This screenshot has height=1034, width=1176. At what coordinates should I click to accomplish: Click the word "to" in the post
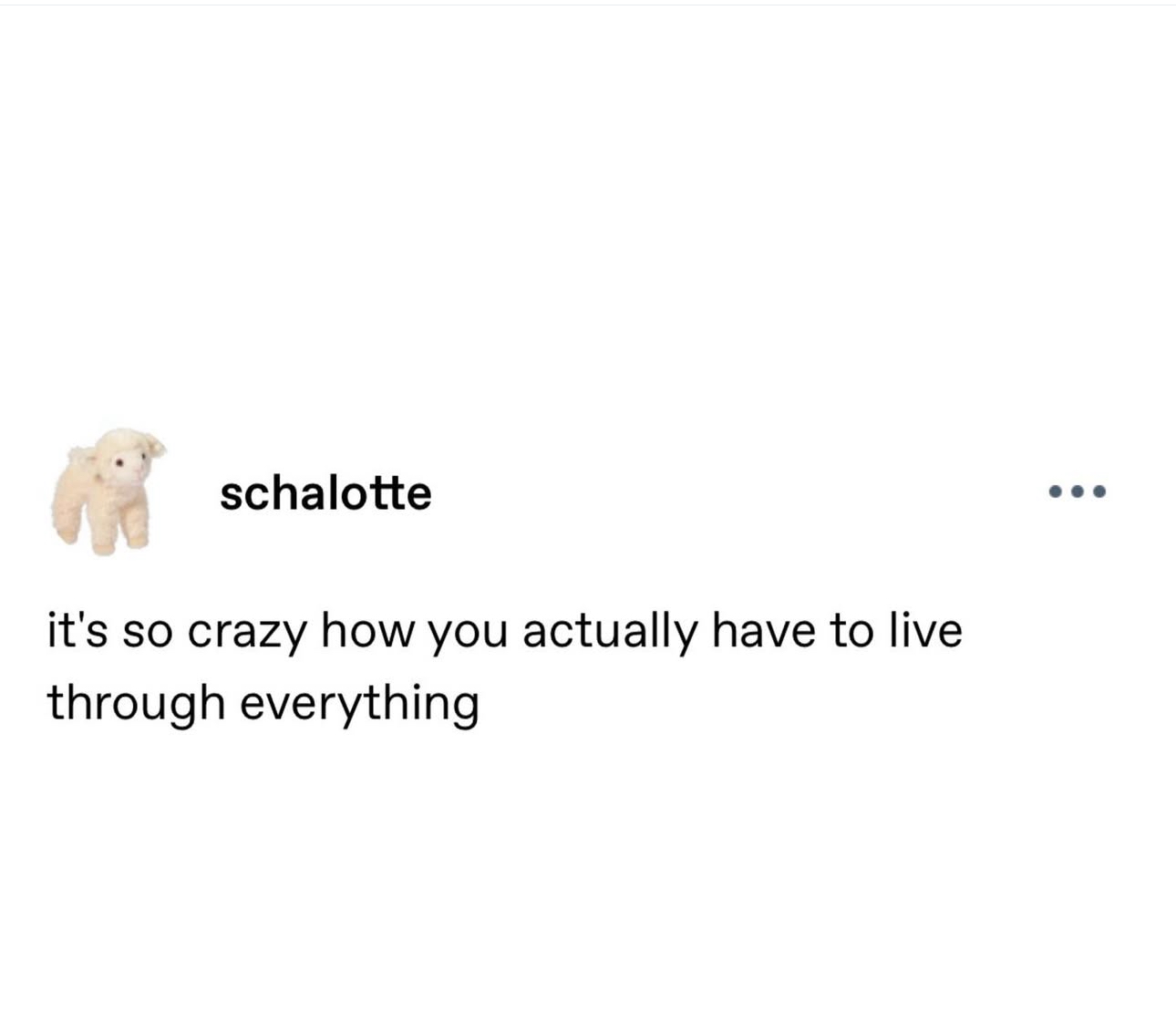point(850,631)
